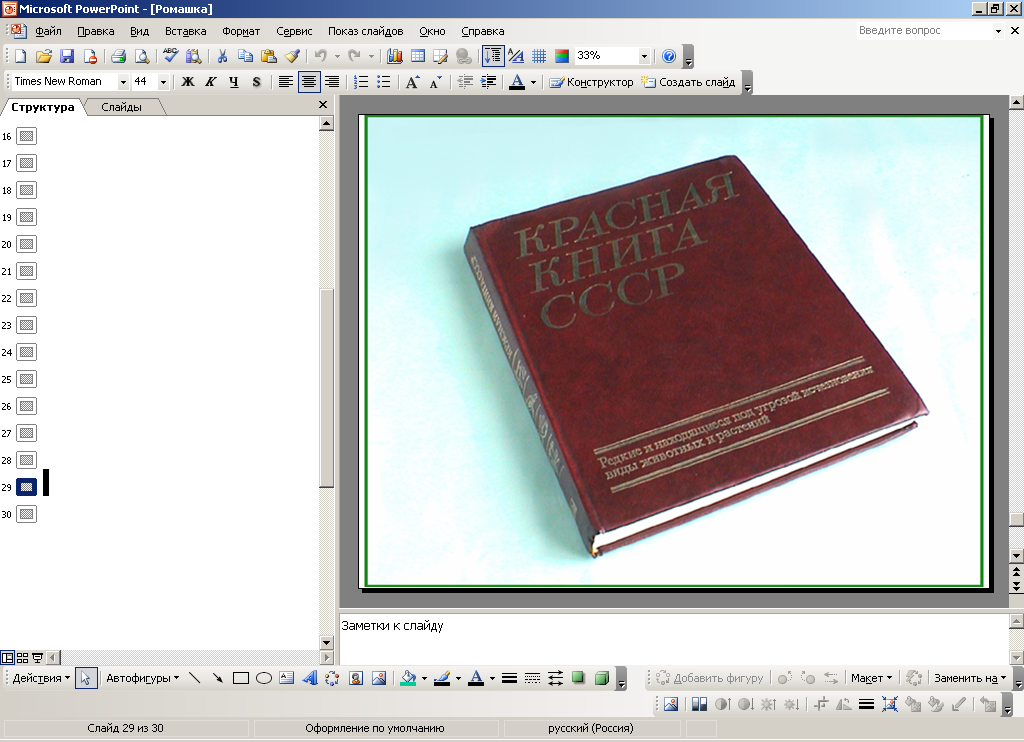This screenshot has width=1024, height=742.
Task: Select the Format Painter brush
Action: [292, 56]
